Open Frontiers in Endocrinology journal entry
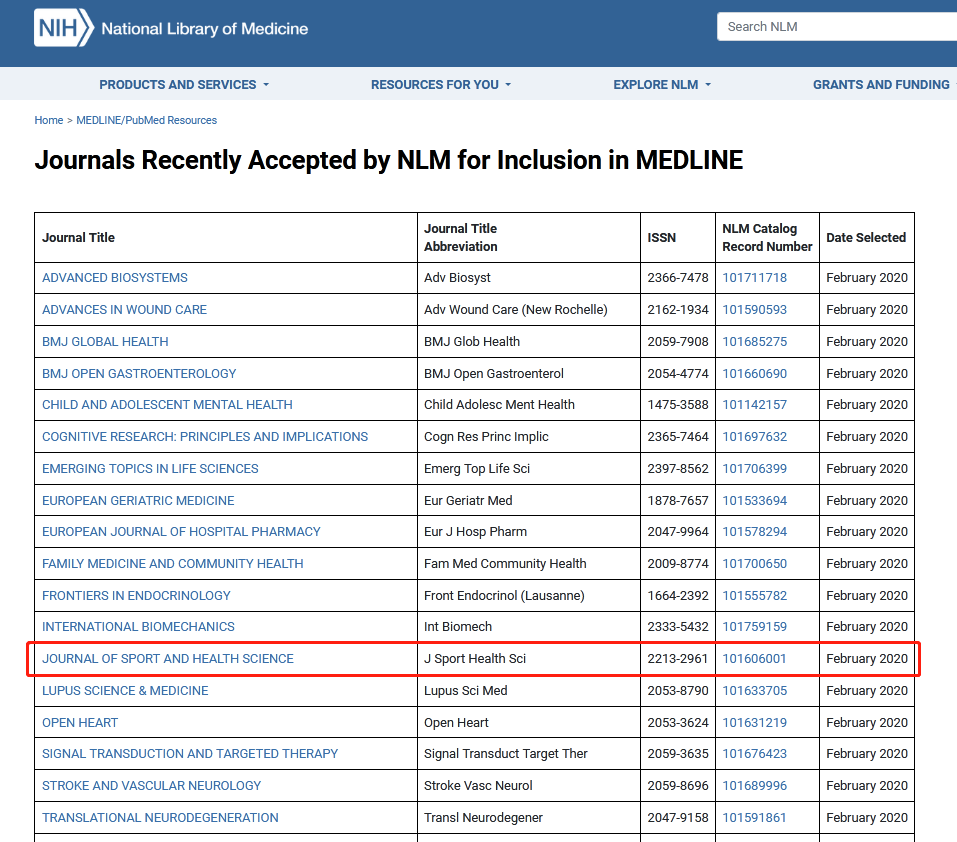 tap(136, 596)
